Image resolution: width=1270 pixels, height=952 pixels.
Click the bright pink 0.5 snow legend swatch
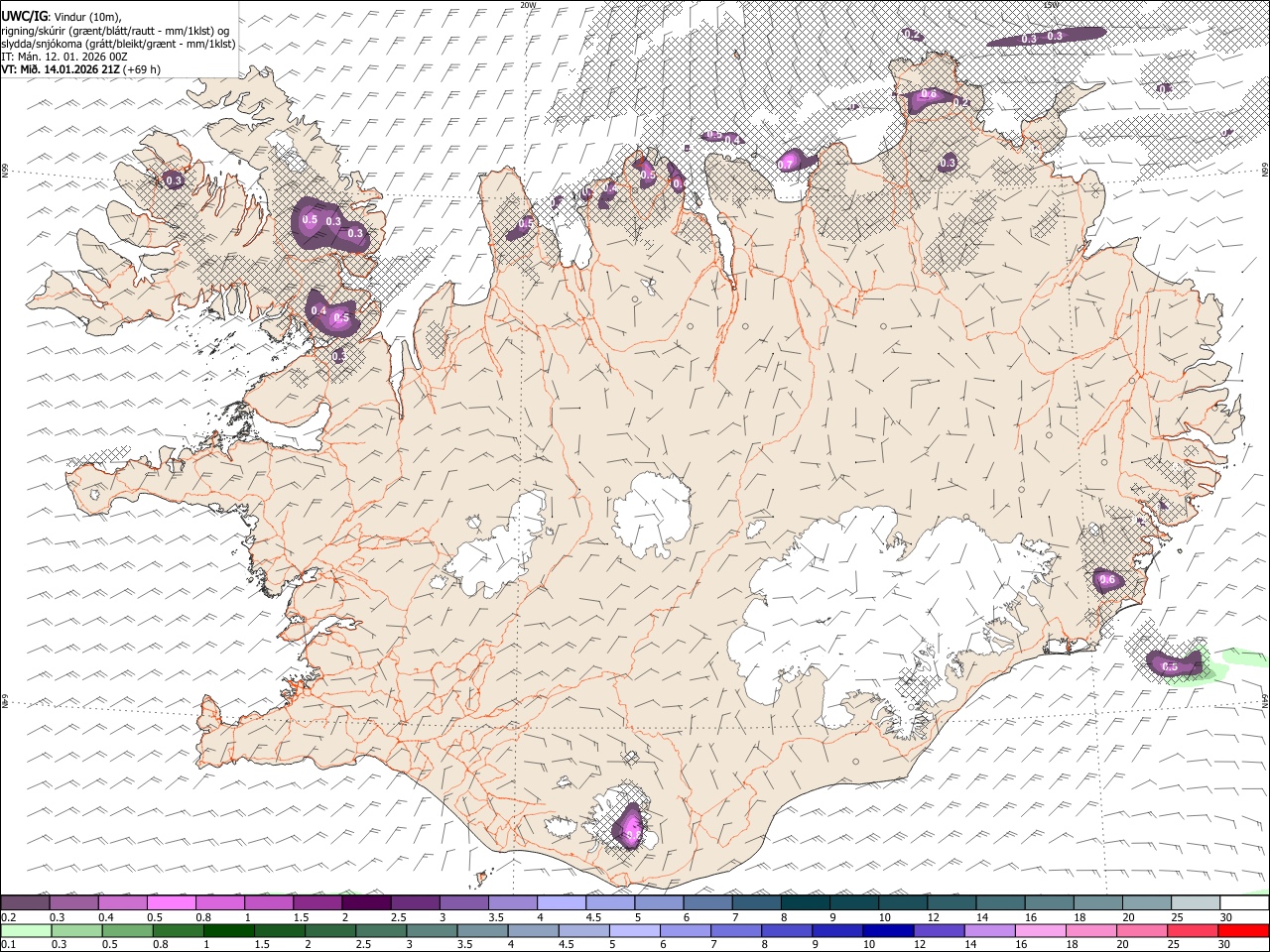pyautogui.click(x=171, y=903)
